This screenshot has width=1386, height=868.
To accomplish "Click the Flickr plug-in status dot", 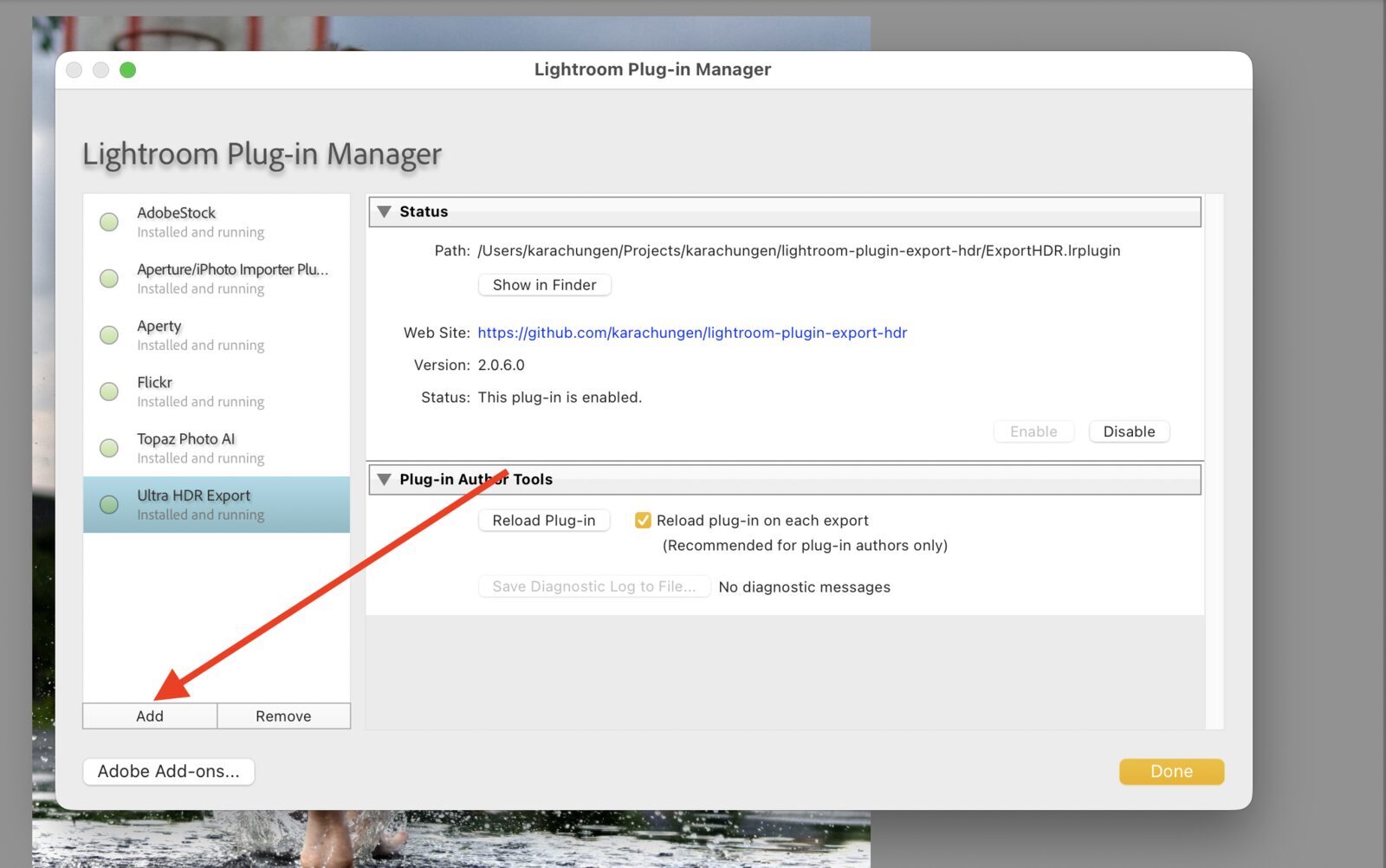I will pos(109,392).
